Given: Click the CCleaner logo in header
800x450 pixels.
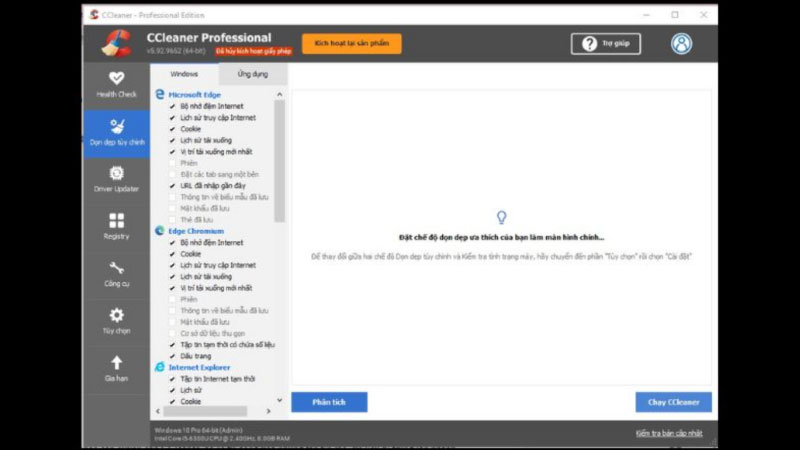Looking at the screenshot, I should click(116, 43).
